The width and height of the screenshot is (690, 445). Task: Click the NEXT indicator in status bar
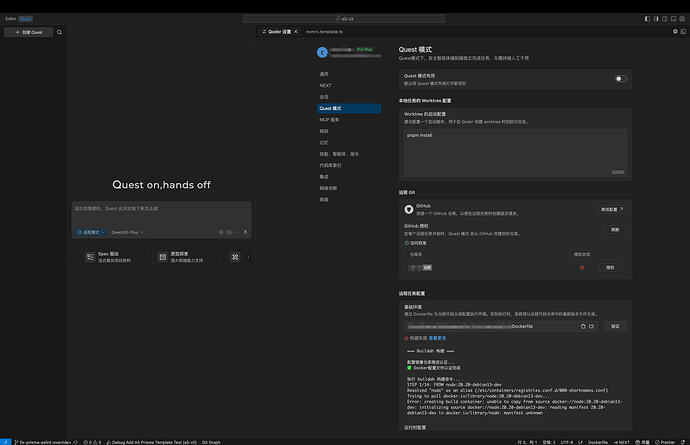pos(621,442)
